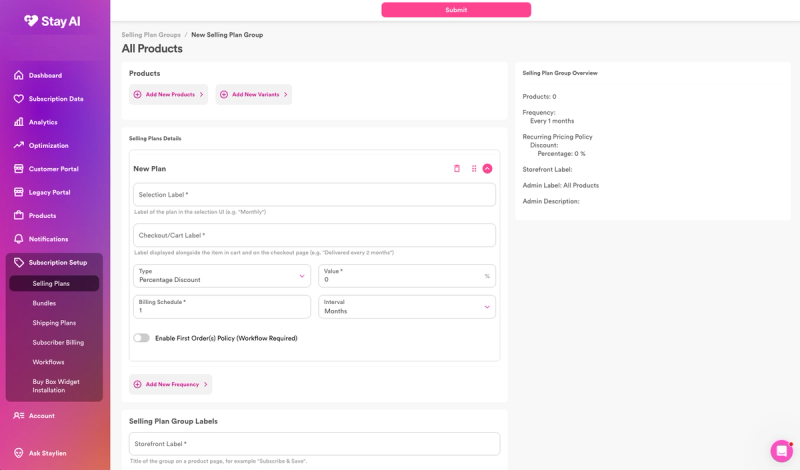Click the Analytics bar chart icon
This screenshot has width=800, height=470.
click(18, 122)
